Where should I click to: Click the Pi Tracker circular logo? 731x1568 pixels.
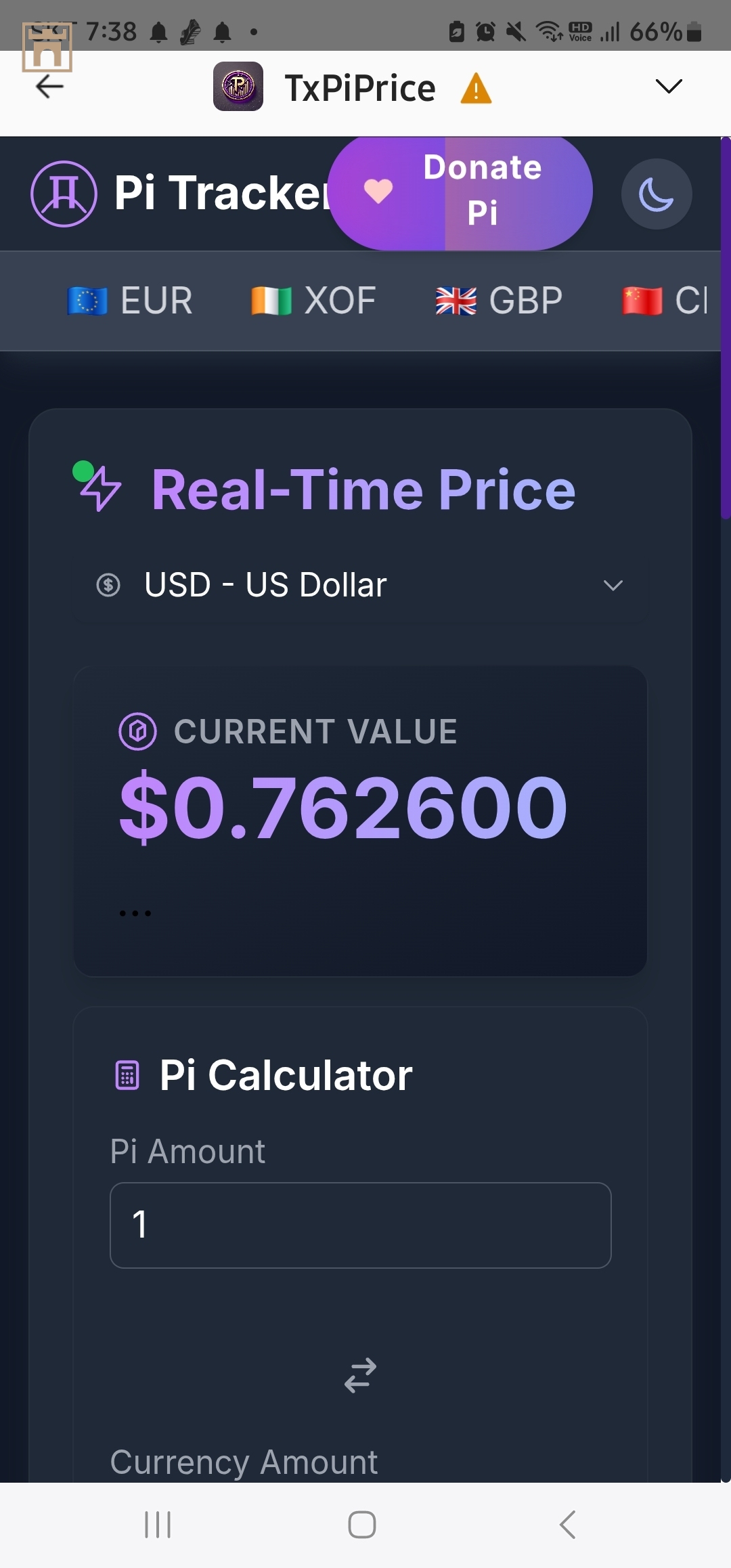64,194
